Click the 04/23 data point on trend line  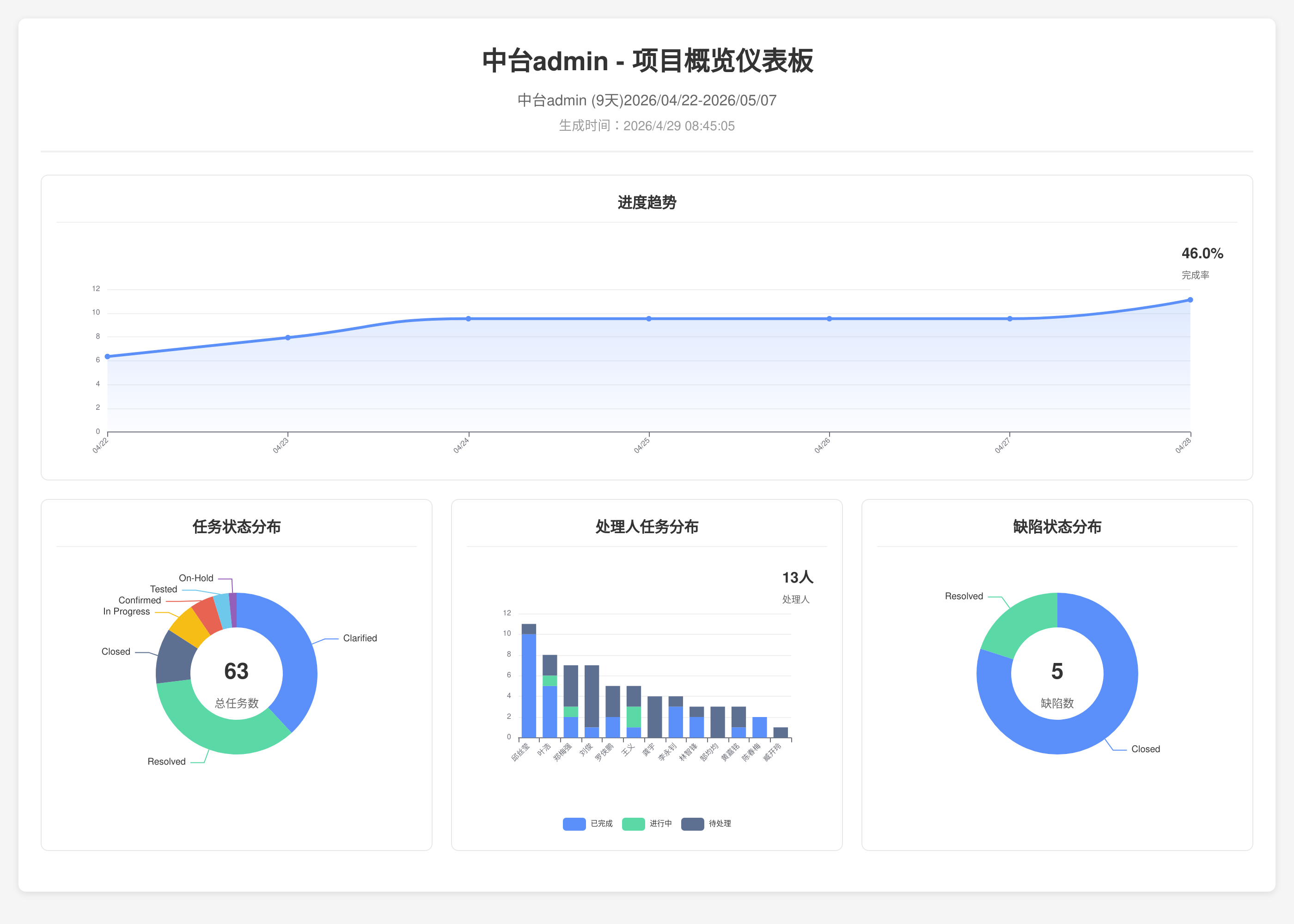pos(288,337)
